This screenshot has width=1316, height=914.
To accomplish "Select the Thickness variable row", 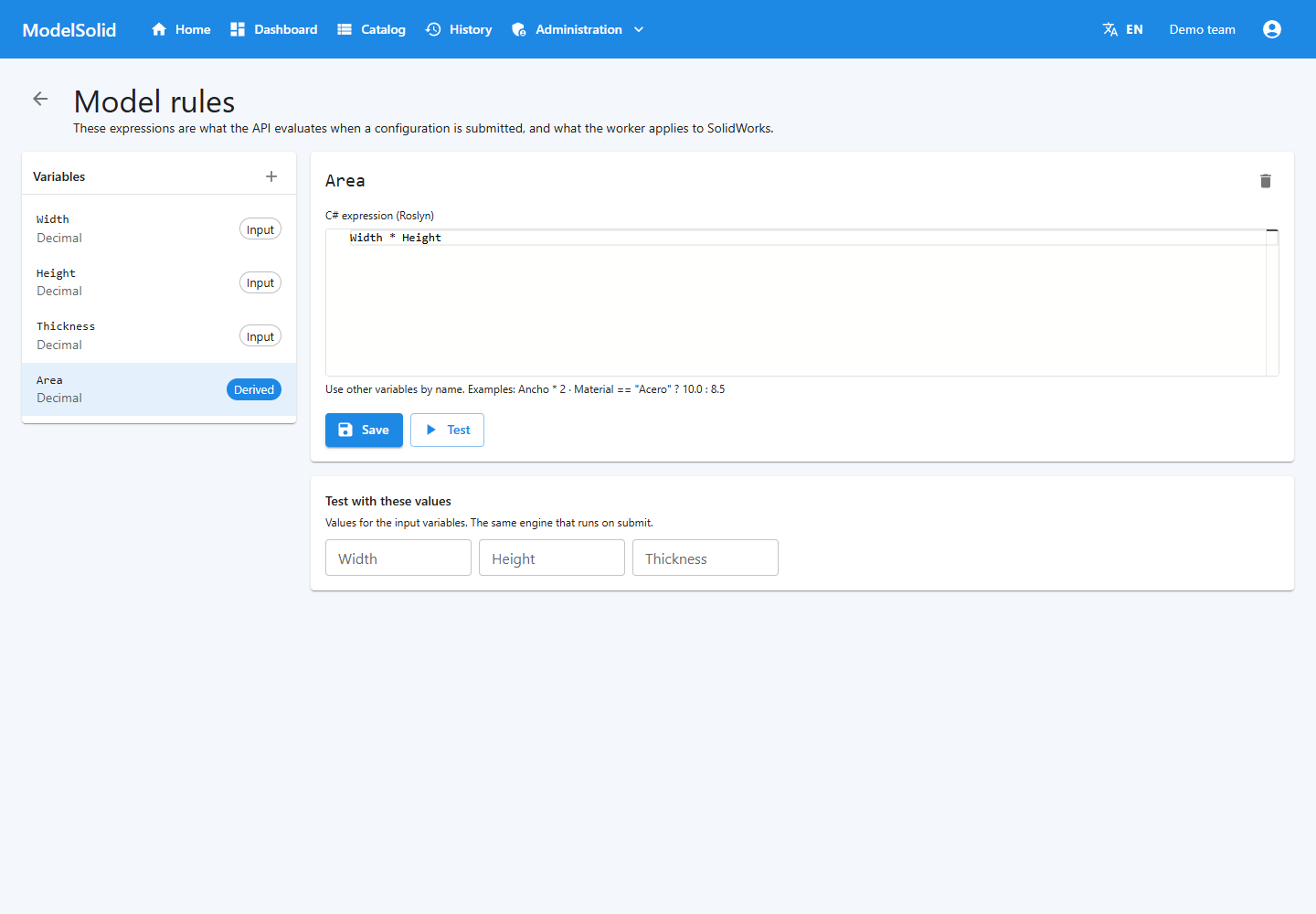I will 159,335.
